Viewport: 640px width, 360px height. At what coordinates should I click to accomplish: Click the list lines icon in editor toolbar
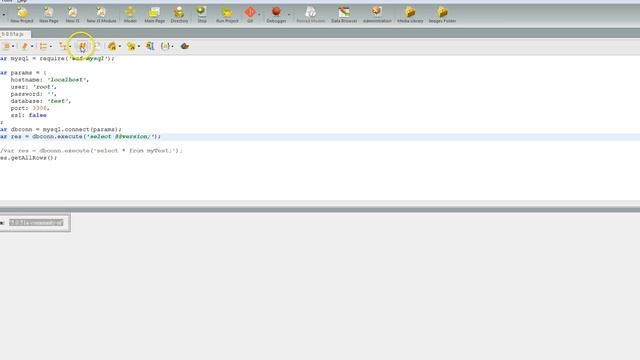pyautogui.click(x=43, y=46)
